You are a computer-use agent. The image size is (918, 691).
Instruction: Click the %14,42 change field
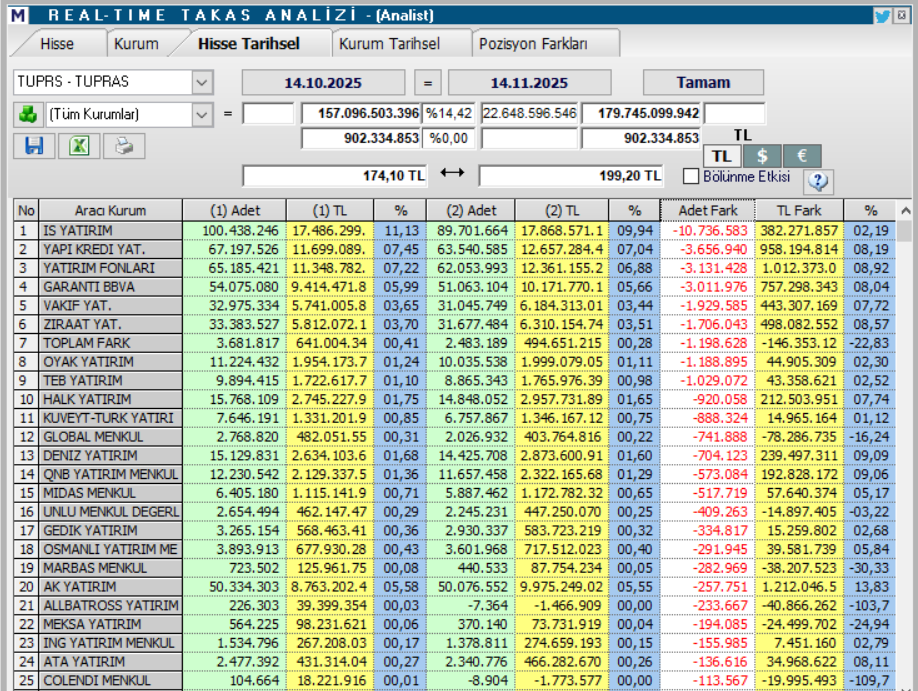pos(449,114)
